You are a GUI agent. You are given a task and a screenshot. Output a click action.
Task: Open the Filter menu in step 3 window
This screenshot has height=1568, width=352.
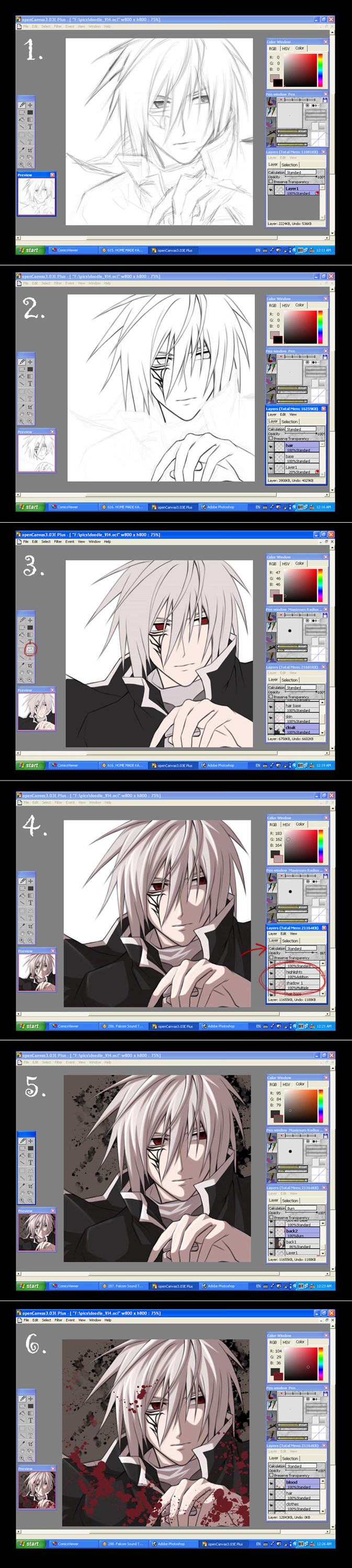tap(58, 541)
